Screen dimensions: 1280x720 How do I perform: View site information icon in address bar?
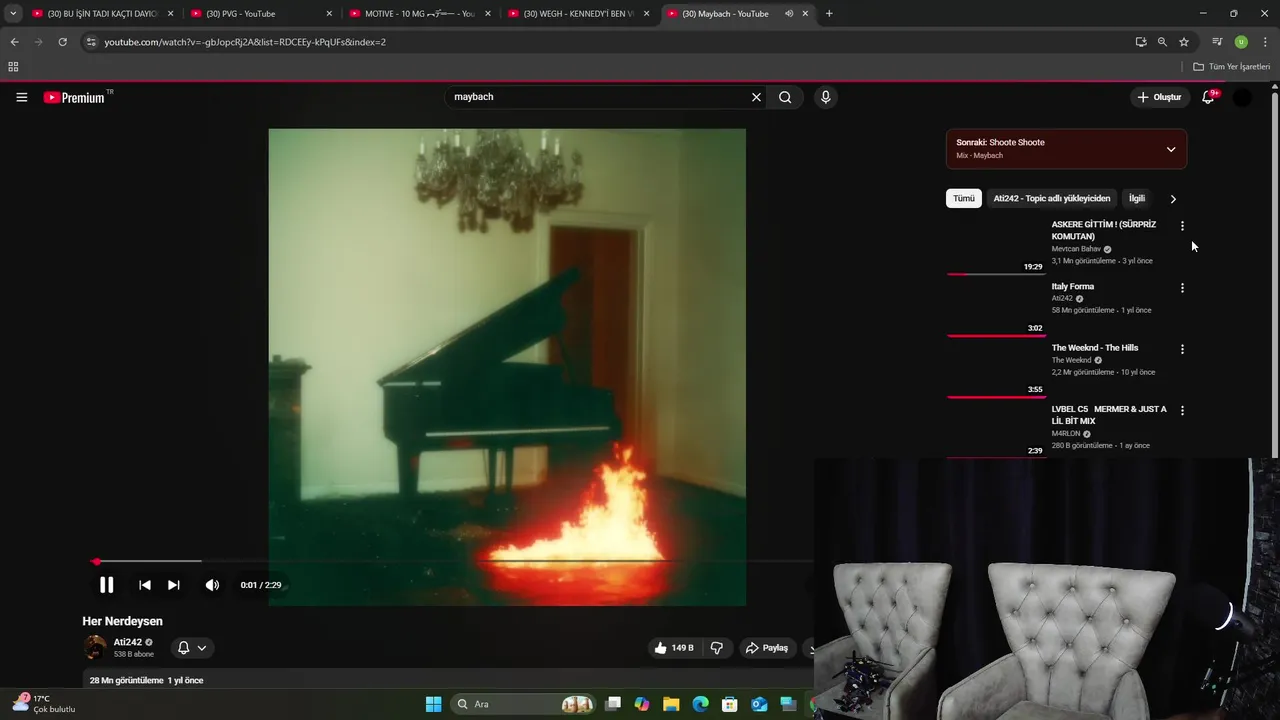[x=91, y=42]
